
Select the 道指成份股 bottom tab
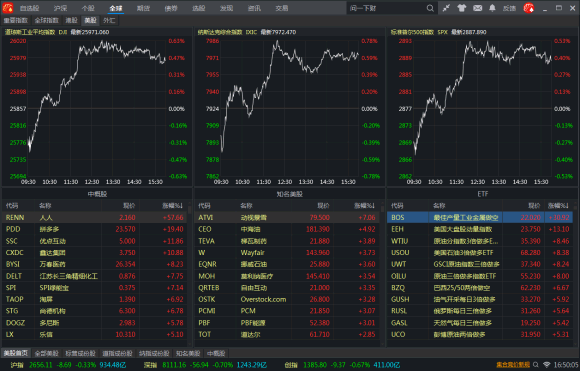coord(117,353)
